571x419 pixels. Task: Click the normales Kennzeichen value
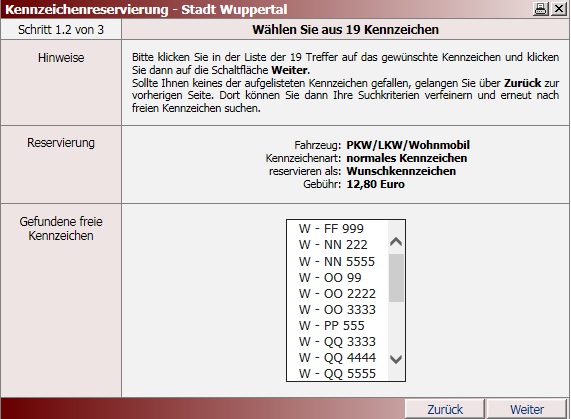click(406, 158)
